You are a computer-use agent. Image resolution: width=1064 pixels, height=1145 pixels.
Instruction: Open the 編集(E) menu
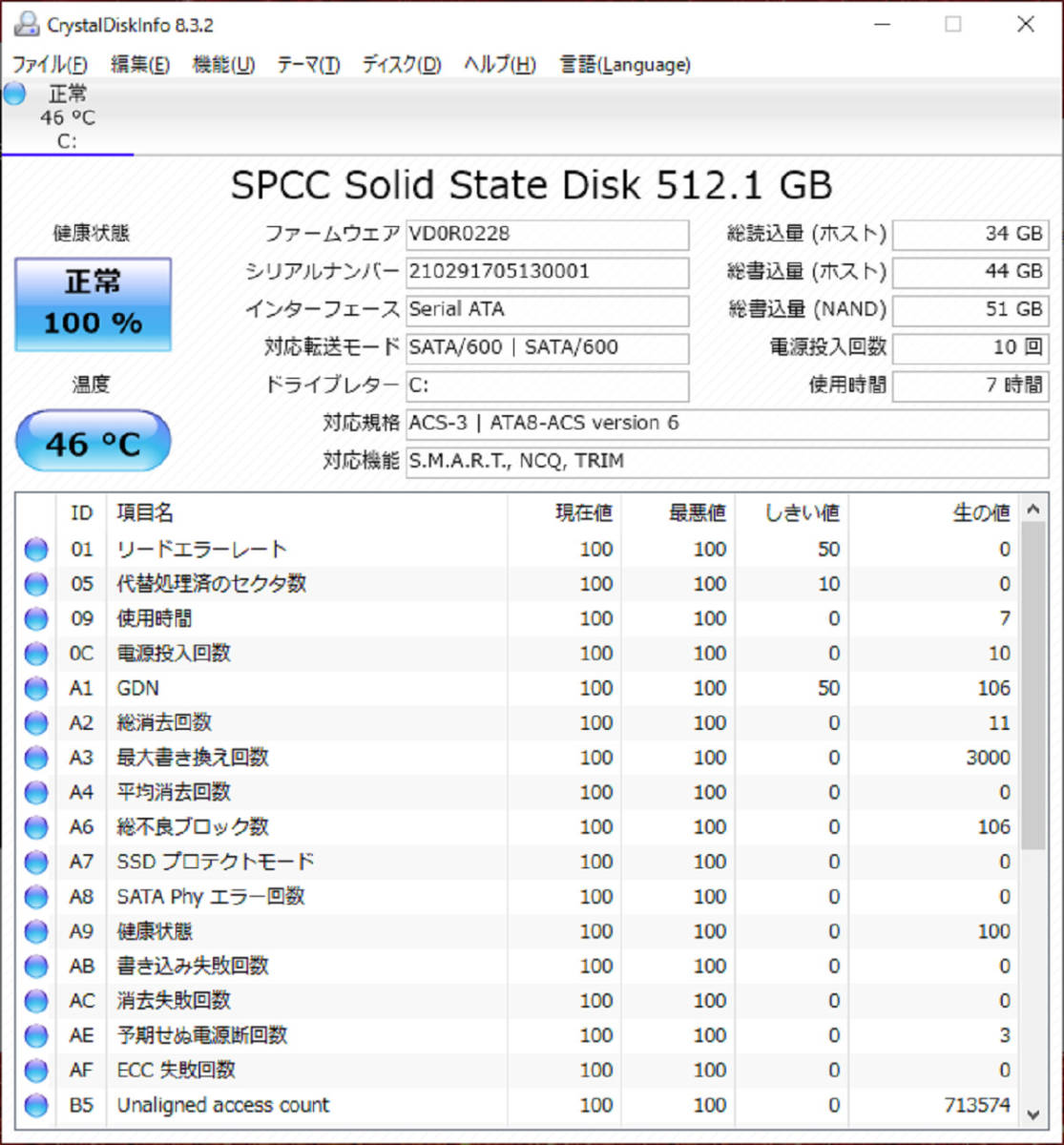click(140, 65)
